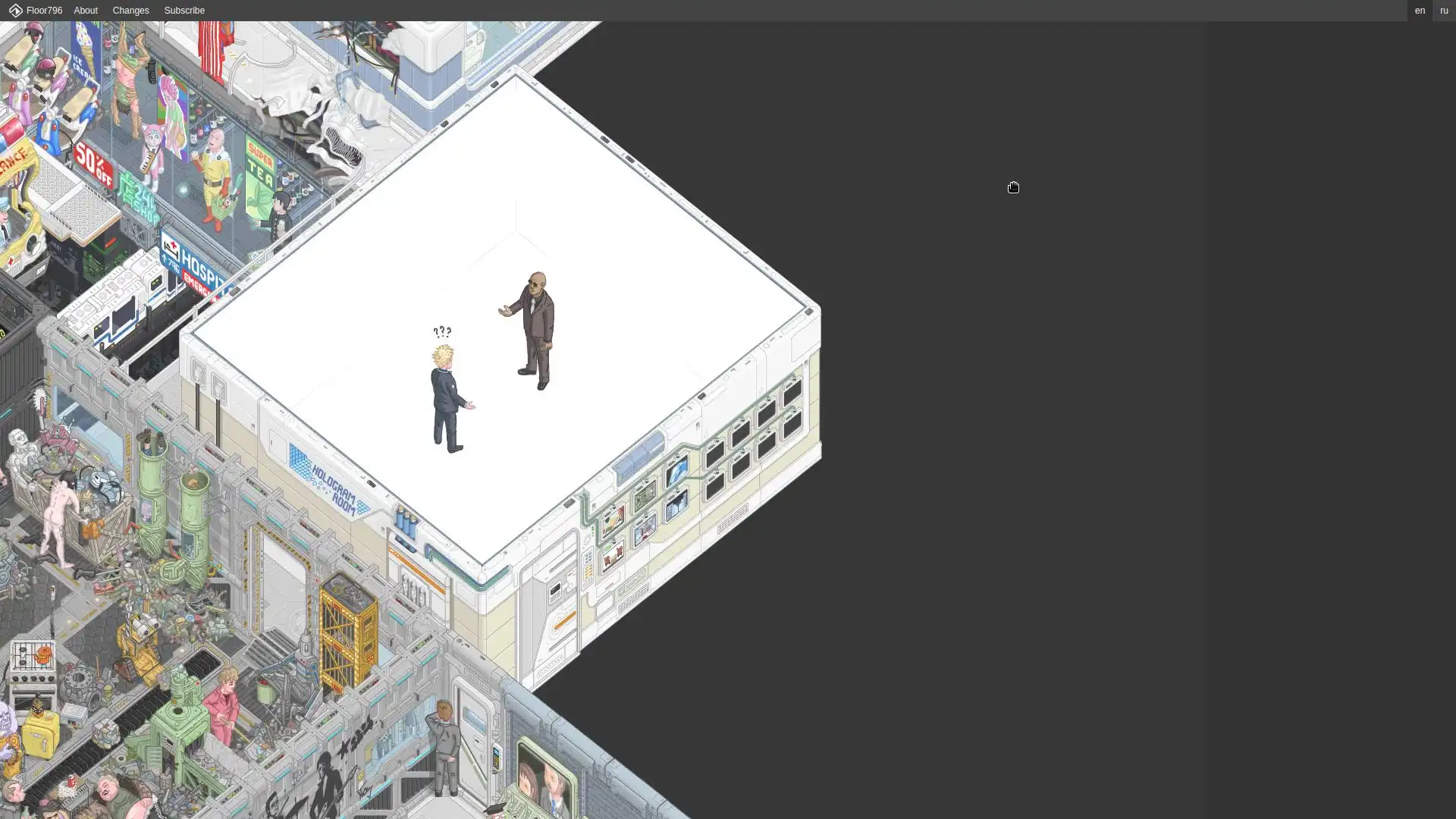This screenshot has height=819, width=1456.
Task: Click the 50% OFF sale sign
Action: click(x=94, y=165)
